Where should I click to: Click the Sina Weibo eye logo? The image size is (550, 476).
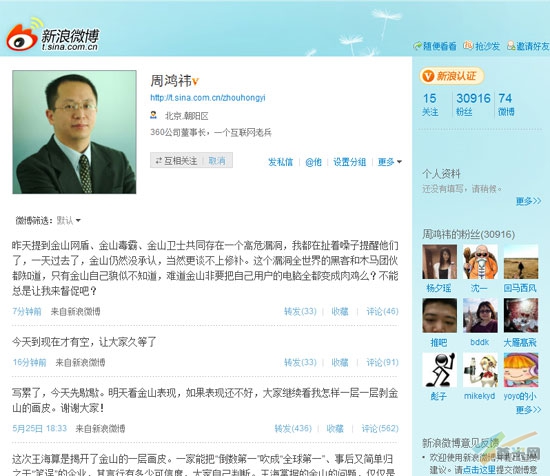pyautogui.click(x=22, y=36)
